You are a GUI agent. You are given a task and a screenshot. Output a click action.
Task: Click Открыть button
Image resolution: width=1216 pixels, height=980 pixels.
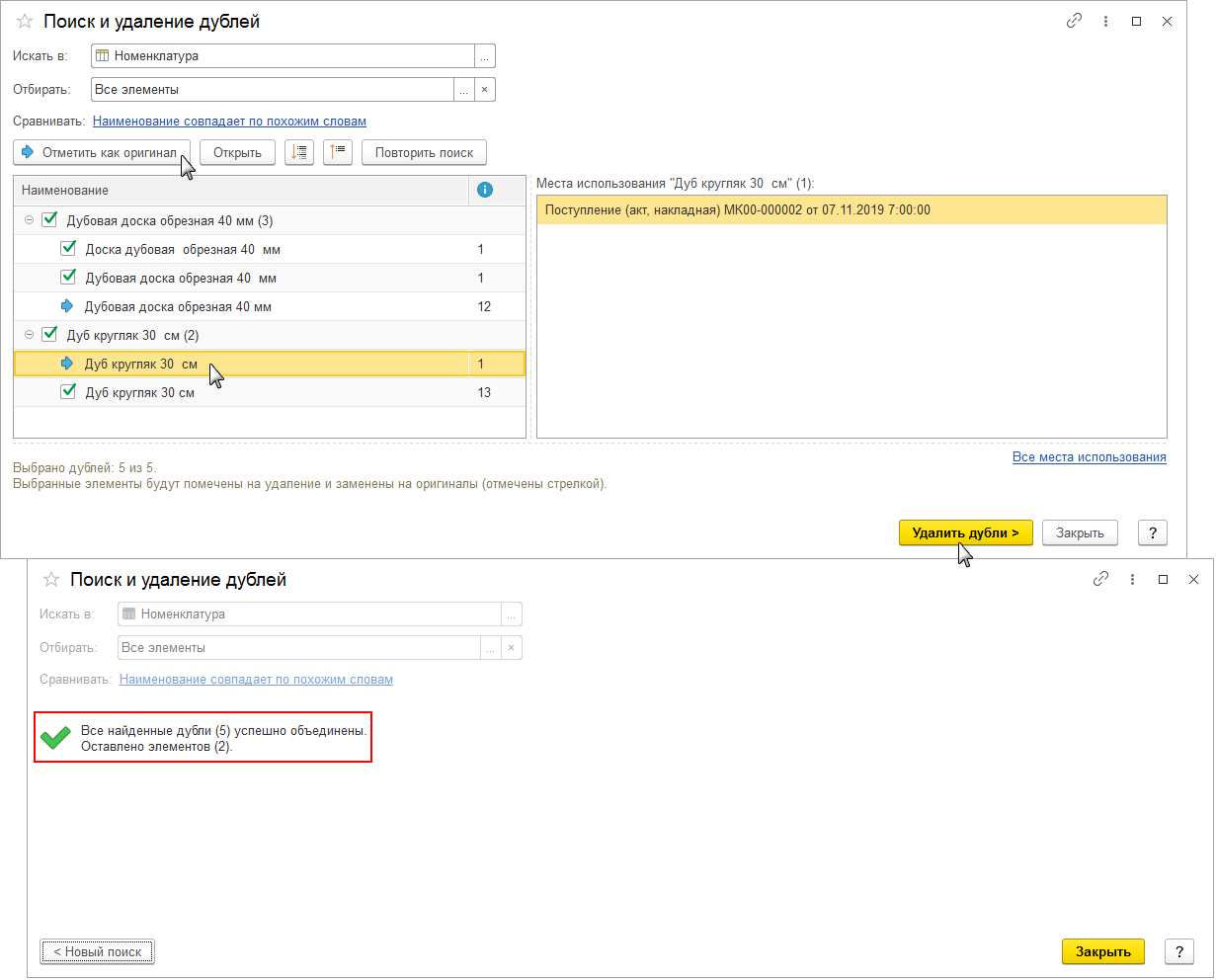click(237, 152)
